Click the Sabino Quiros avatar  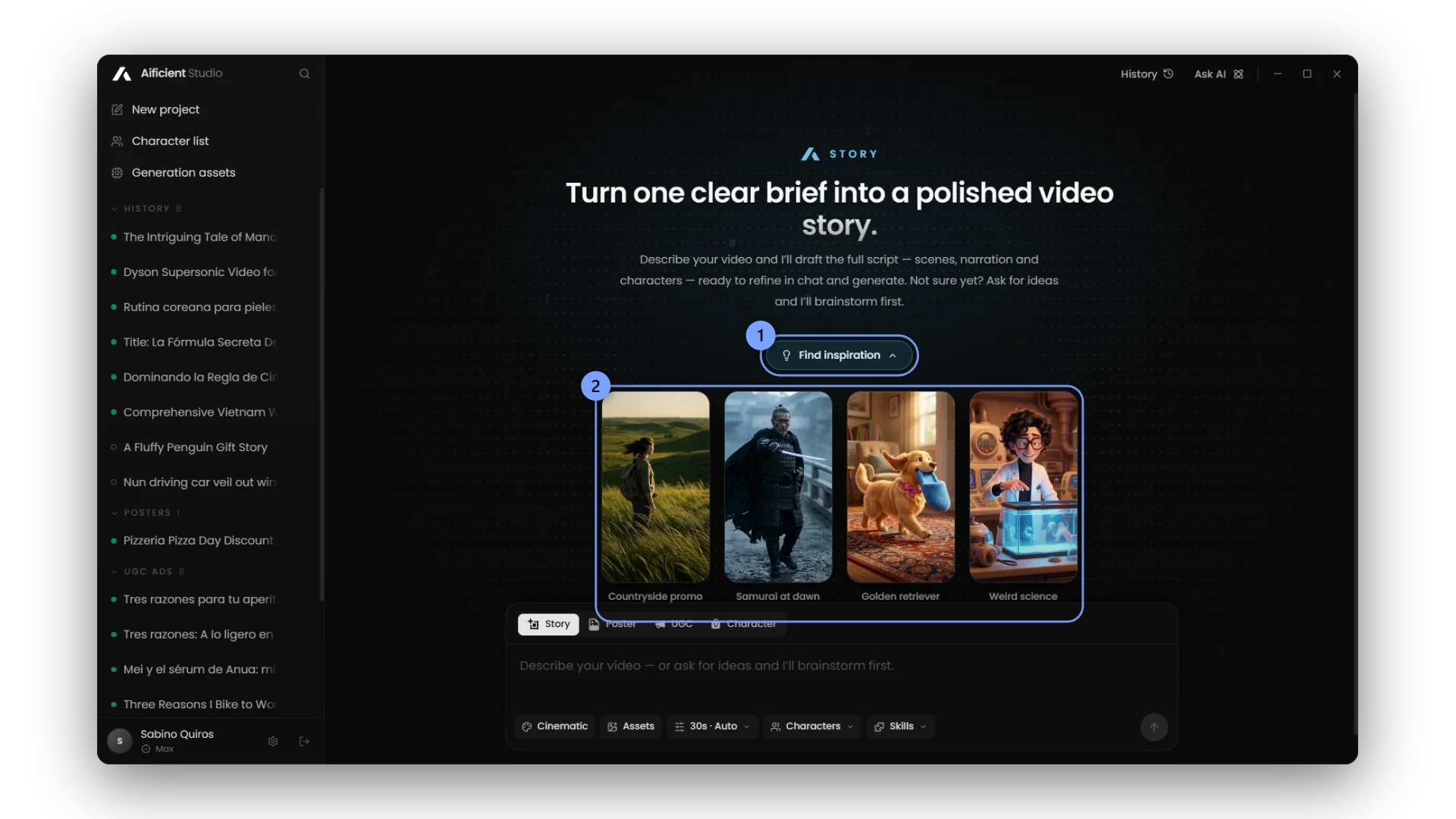point(119,741)
